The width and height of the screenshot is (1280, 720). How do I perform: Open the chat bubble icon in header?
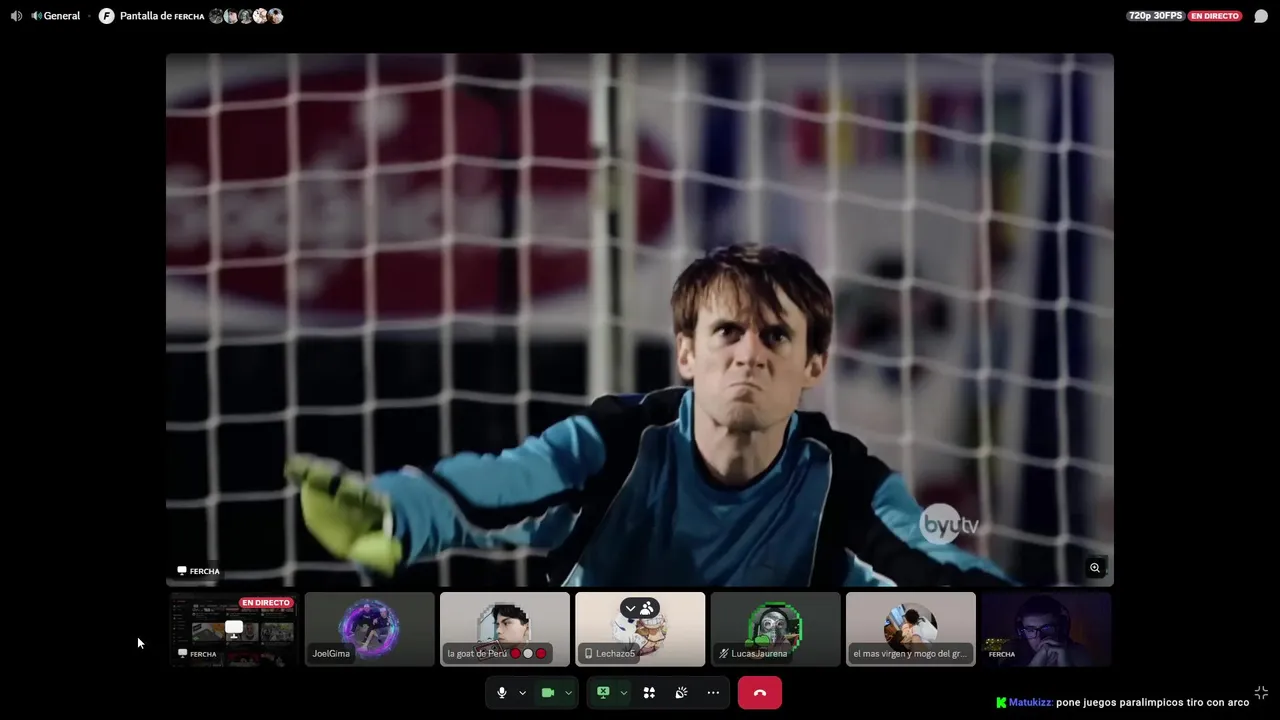coord(1261,16)
